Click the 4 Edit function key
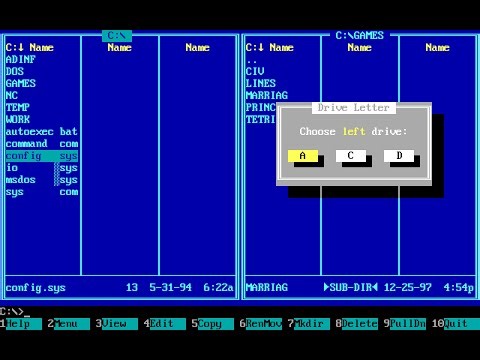The width and height of the screenshot is (480, 360). (165, 324)
